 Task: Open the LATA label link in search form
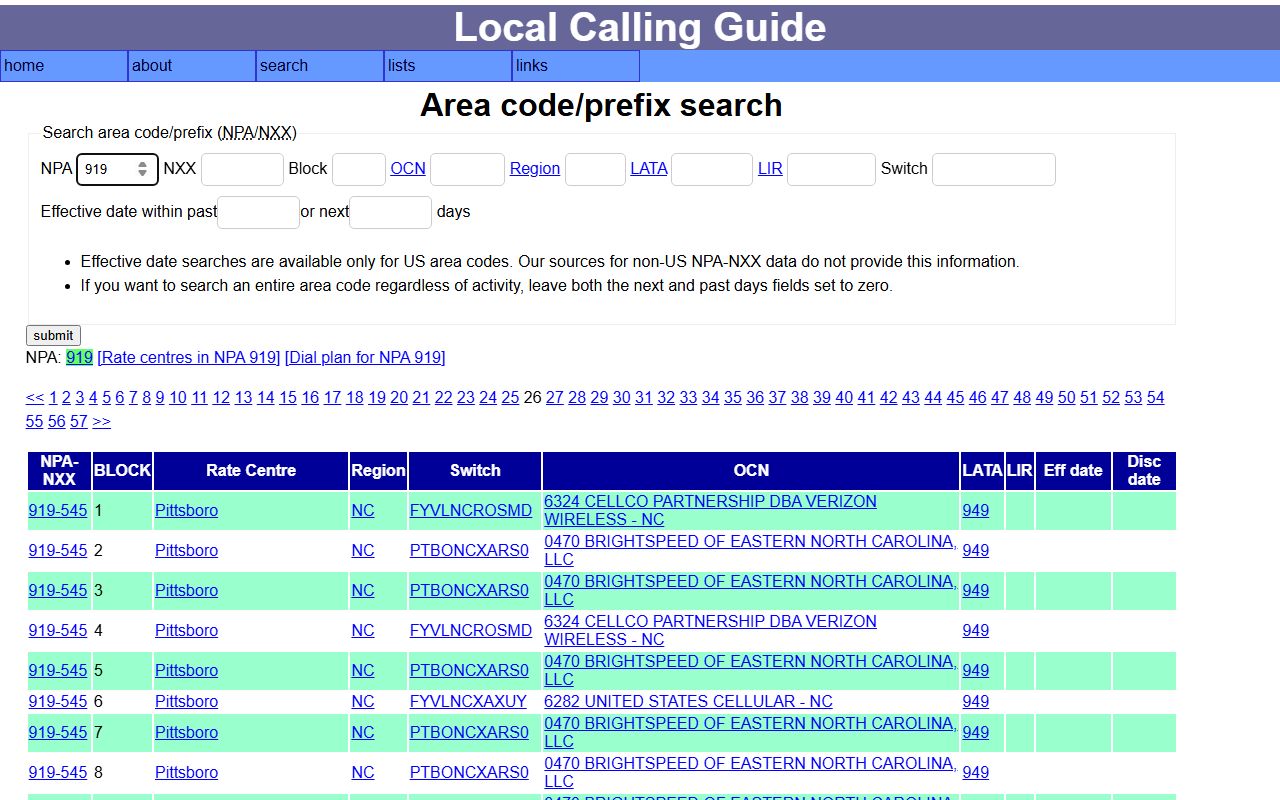[x=649, y=169]
